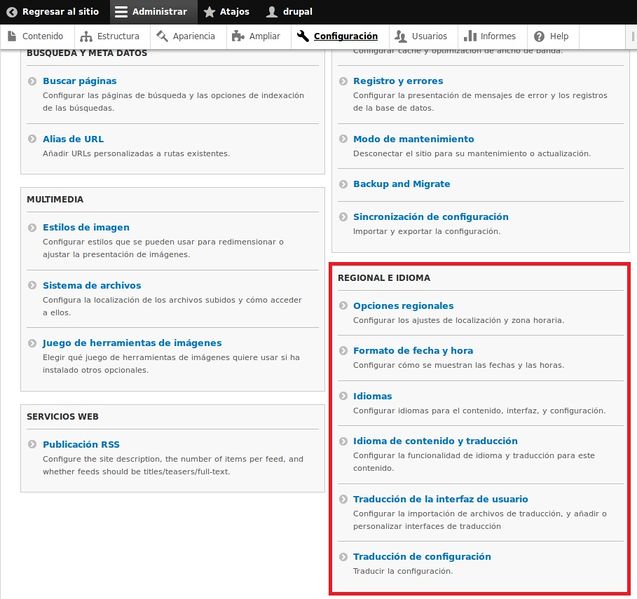Click the arrow bullet beside Registro y errores
Screen dimensions: 637x599
[x=343, y=81]
